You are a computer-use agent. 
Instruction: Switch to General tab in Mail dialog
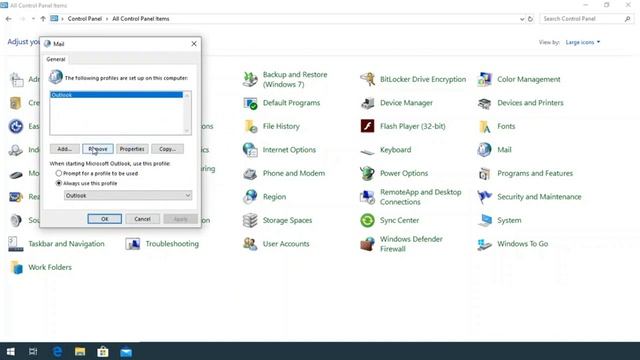(56, 59)
